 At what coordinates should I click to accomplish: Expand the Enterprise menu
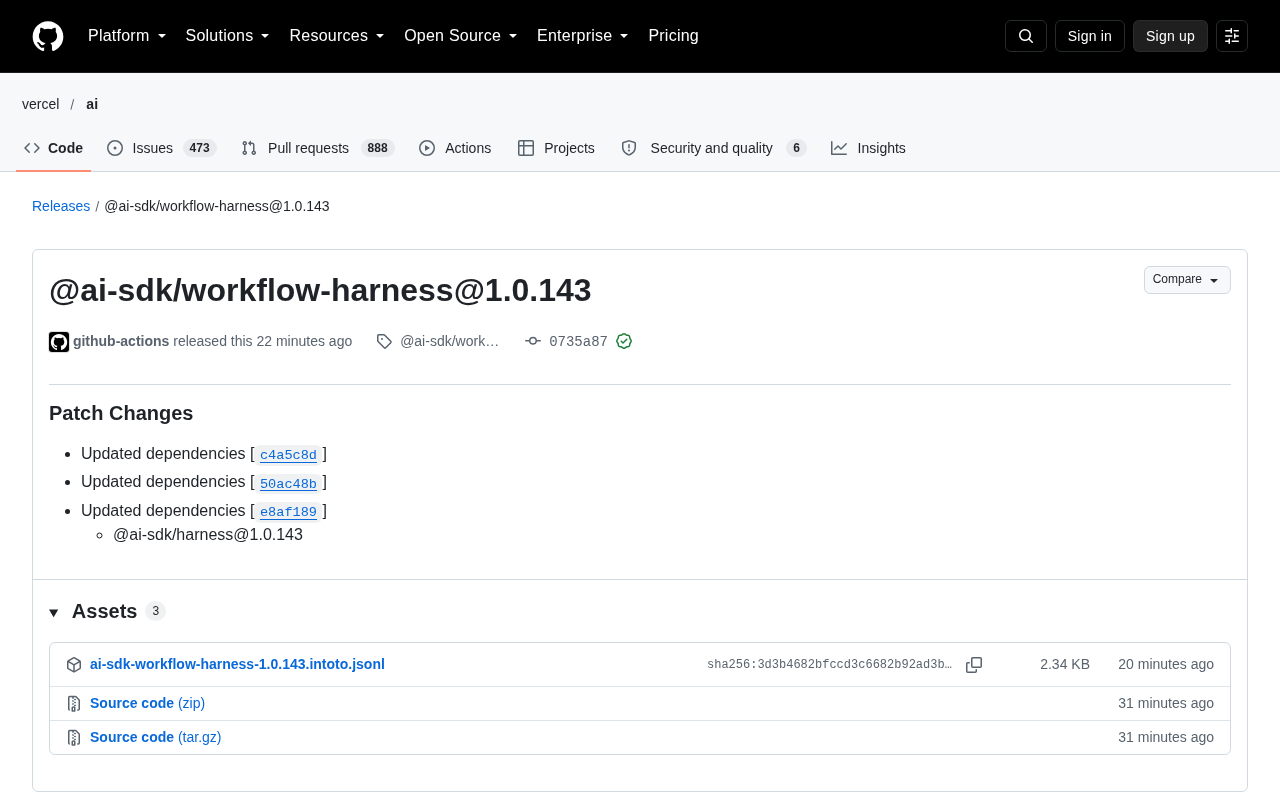(583, 36)
